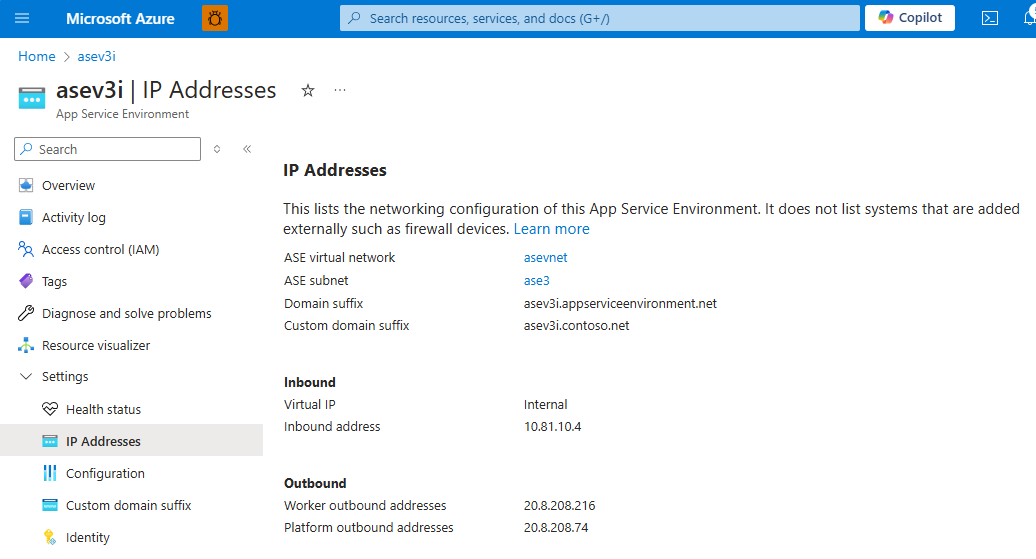Click the App Service Environment subtitle
1036x559 pixels.
pos(122,114)
